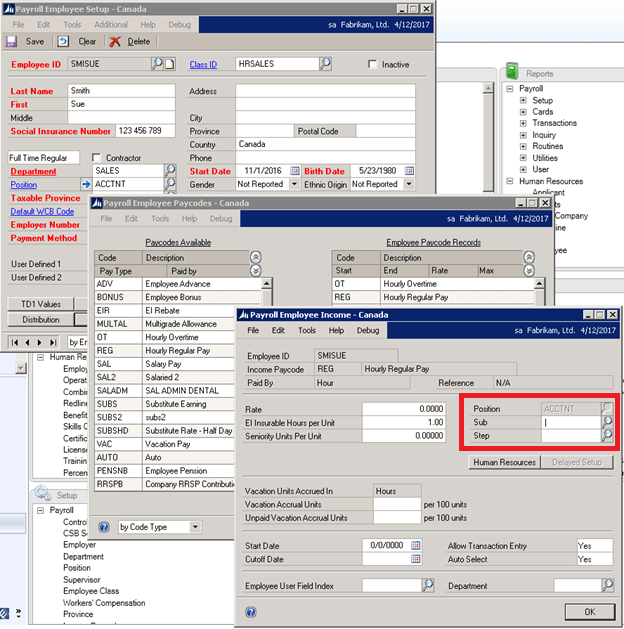Screen dimensions: 624x629
Task: Open Additional menu in Employee Setup window
Action: 111,24
